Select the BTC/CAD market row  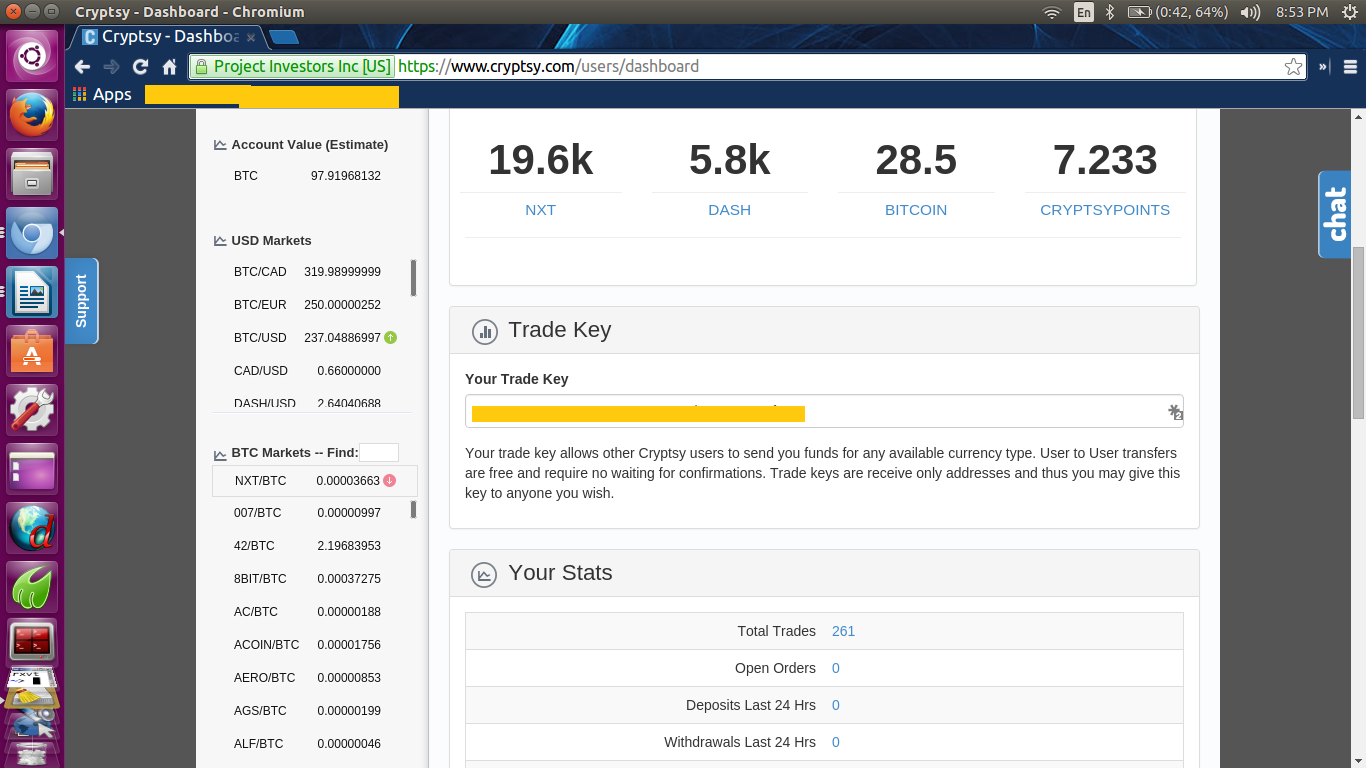[308, 272]
